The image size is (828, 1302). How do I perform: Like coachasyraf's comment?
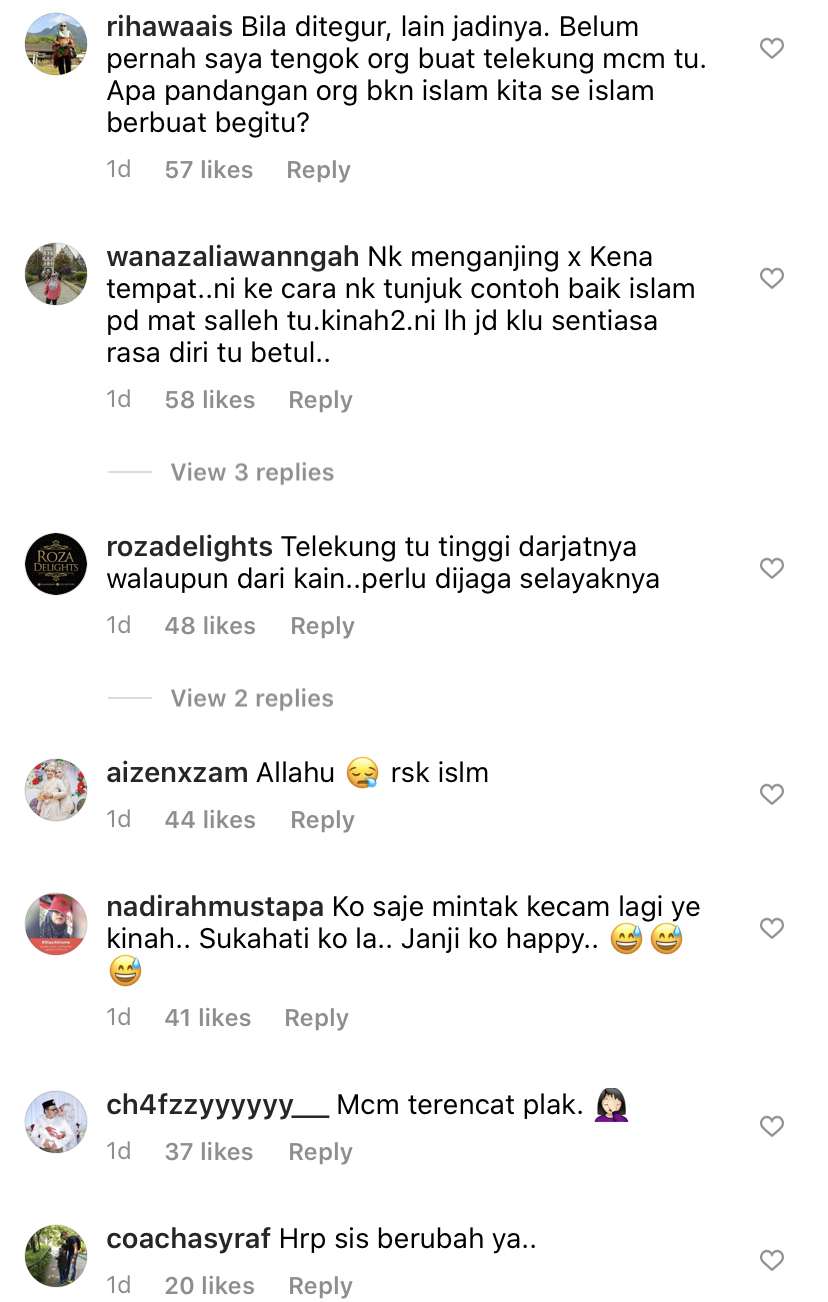(772, 1260)
